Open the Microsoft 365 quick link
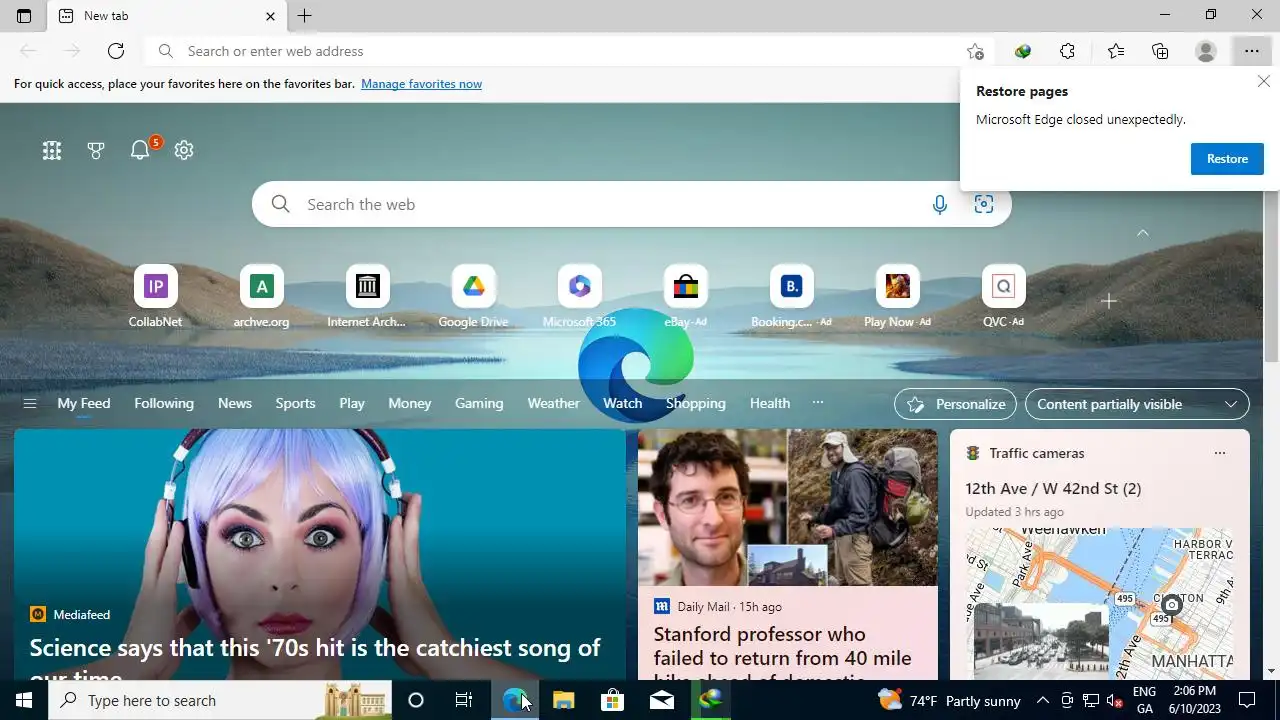 (x=579, y=296)
